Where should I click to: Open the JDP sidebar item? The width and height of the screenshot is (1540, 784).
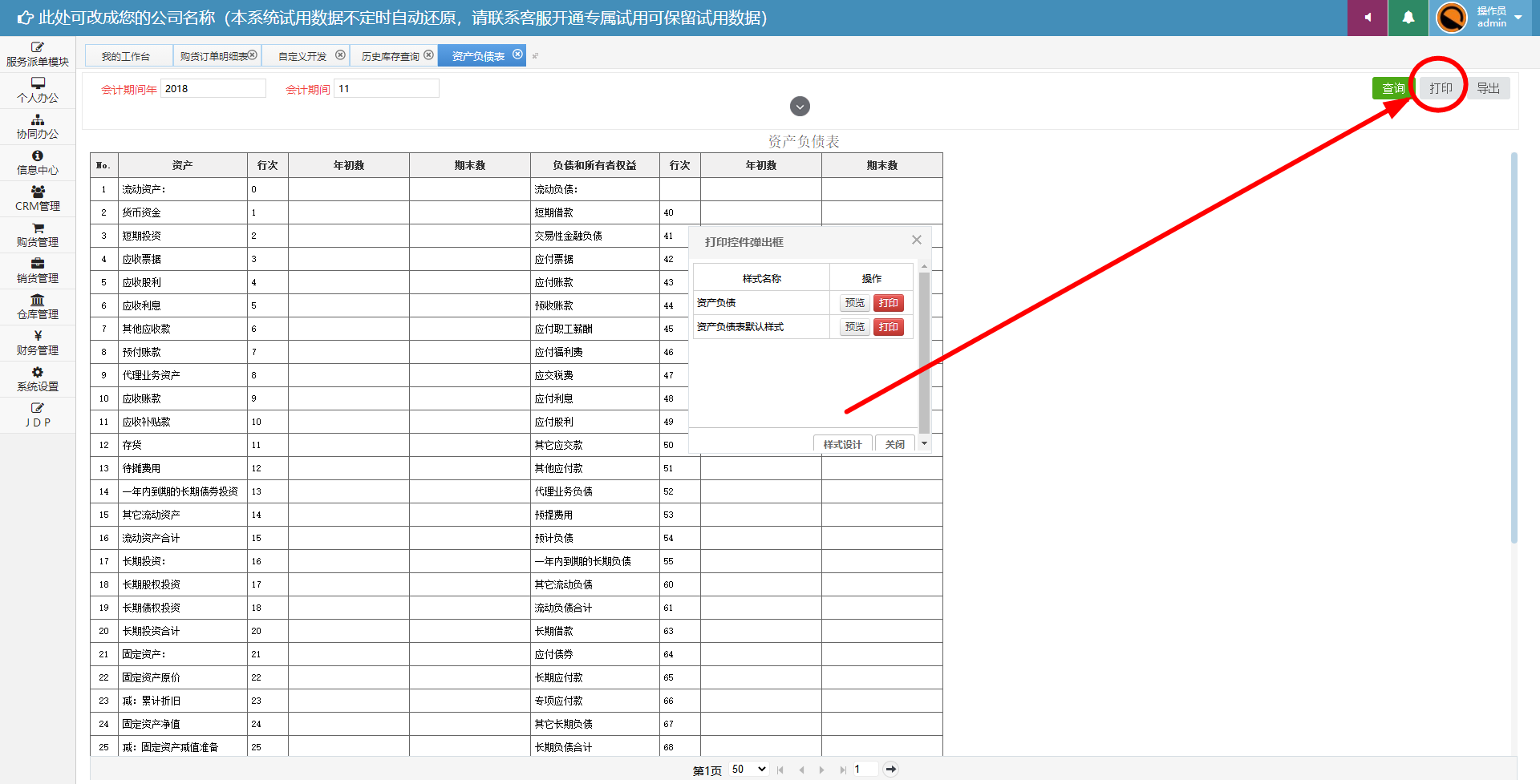(x=38, y=415)
